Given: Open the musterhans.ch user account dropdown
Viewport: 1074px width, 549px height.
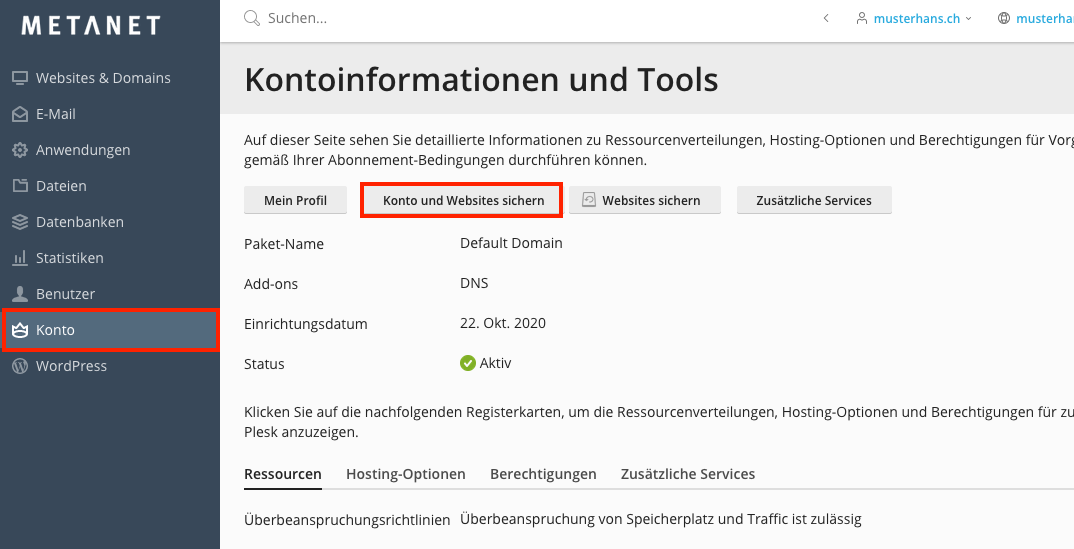Looking at the screenshot, I should [x=914, y=18].
